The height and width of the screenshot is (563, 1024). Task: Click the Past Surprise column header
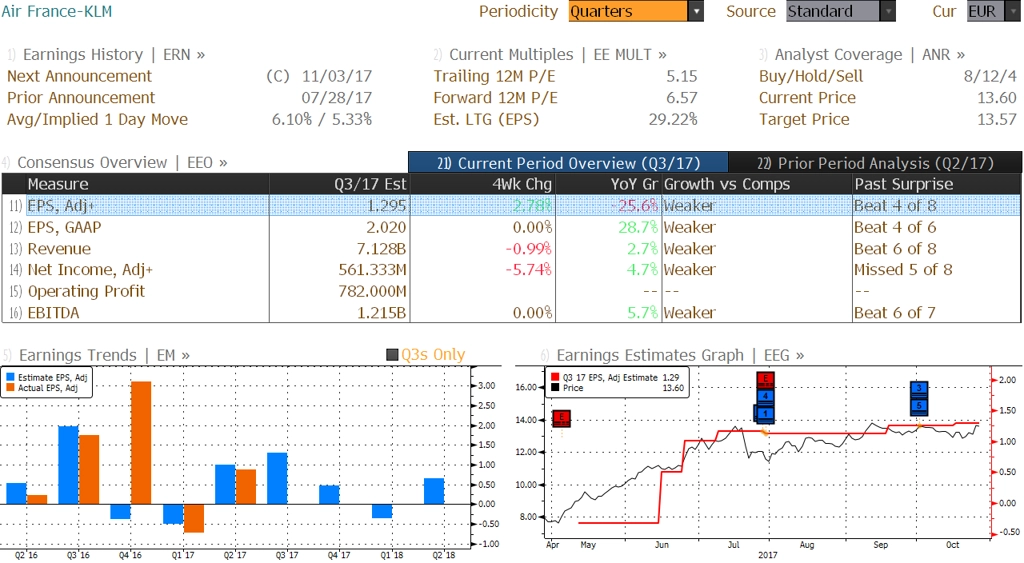(936, 184)
